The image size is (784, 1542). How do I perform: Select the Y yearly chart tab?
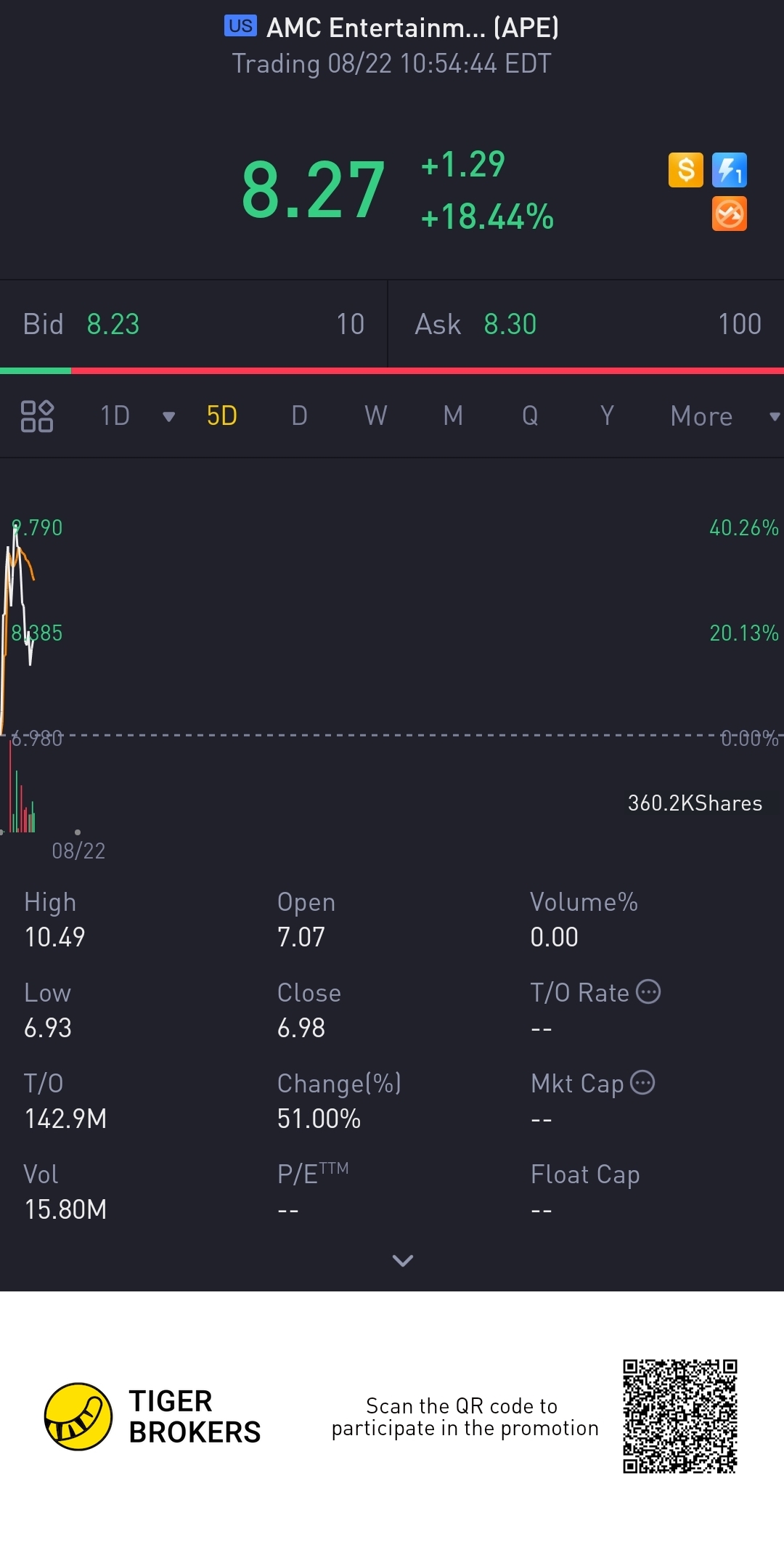[x=607, y=416]
